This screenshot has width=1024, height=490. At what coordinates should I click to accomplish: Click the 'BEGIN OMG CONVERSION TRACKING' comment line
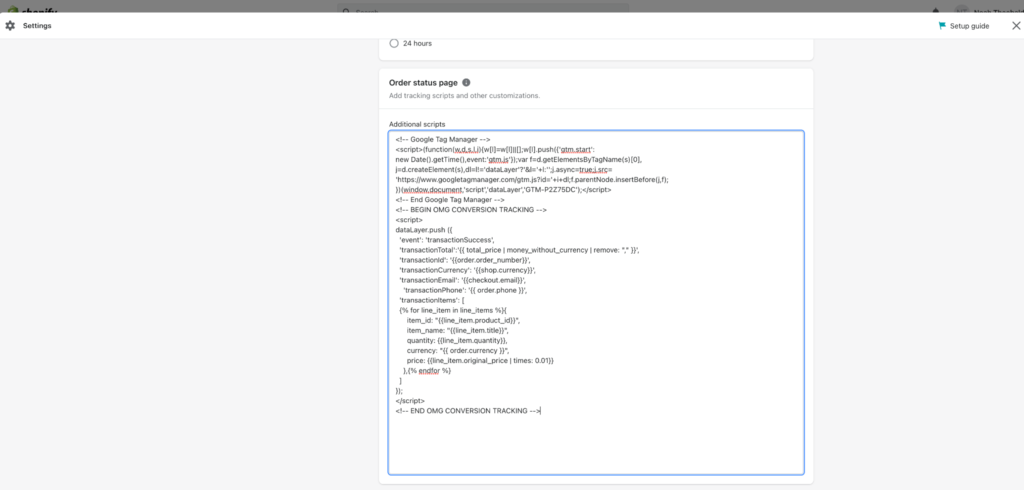pyautogui.click(x=470, y=210)
